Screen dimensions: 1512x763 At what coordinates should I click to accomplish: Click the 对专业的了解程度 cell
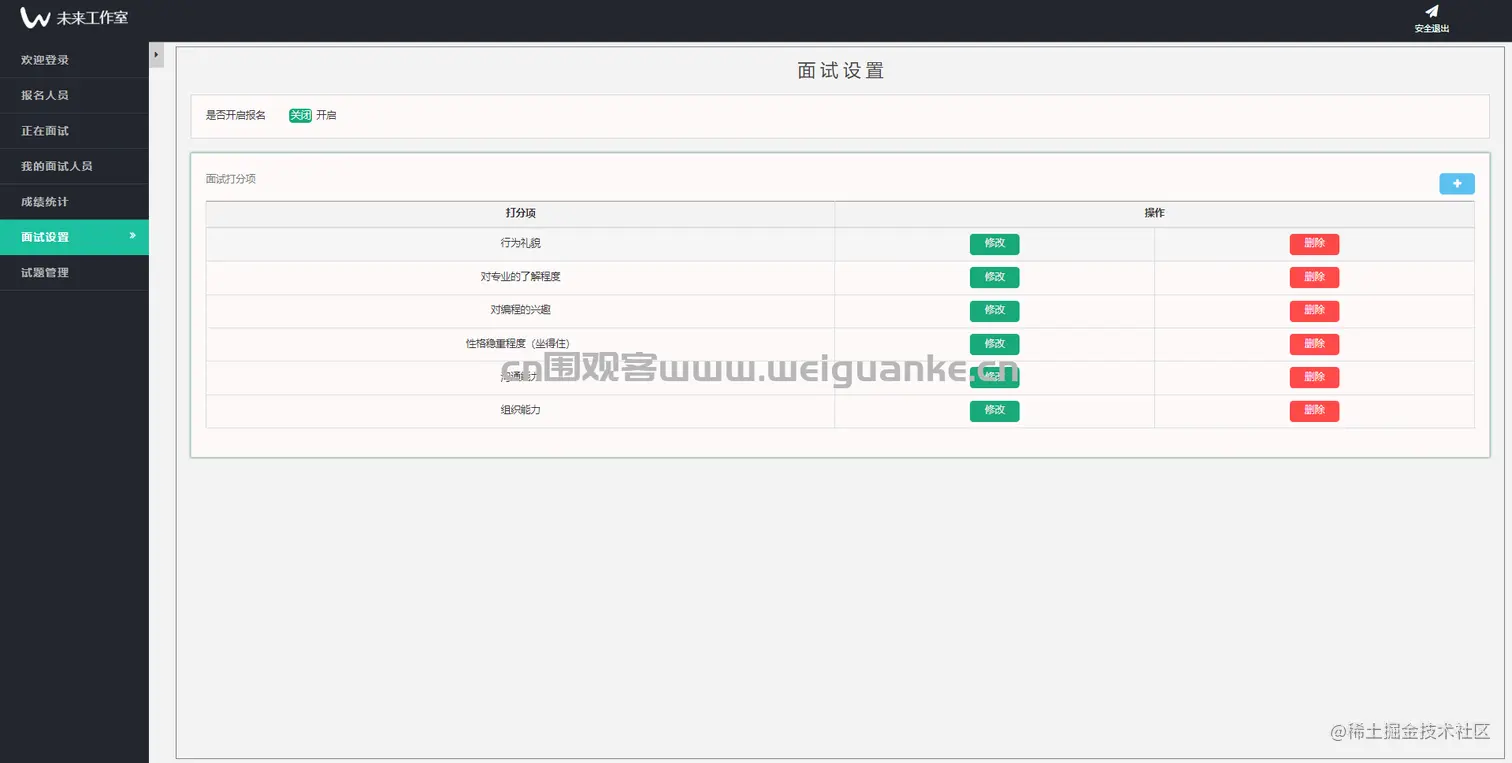pos(520,277)
